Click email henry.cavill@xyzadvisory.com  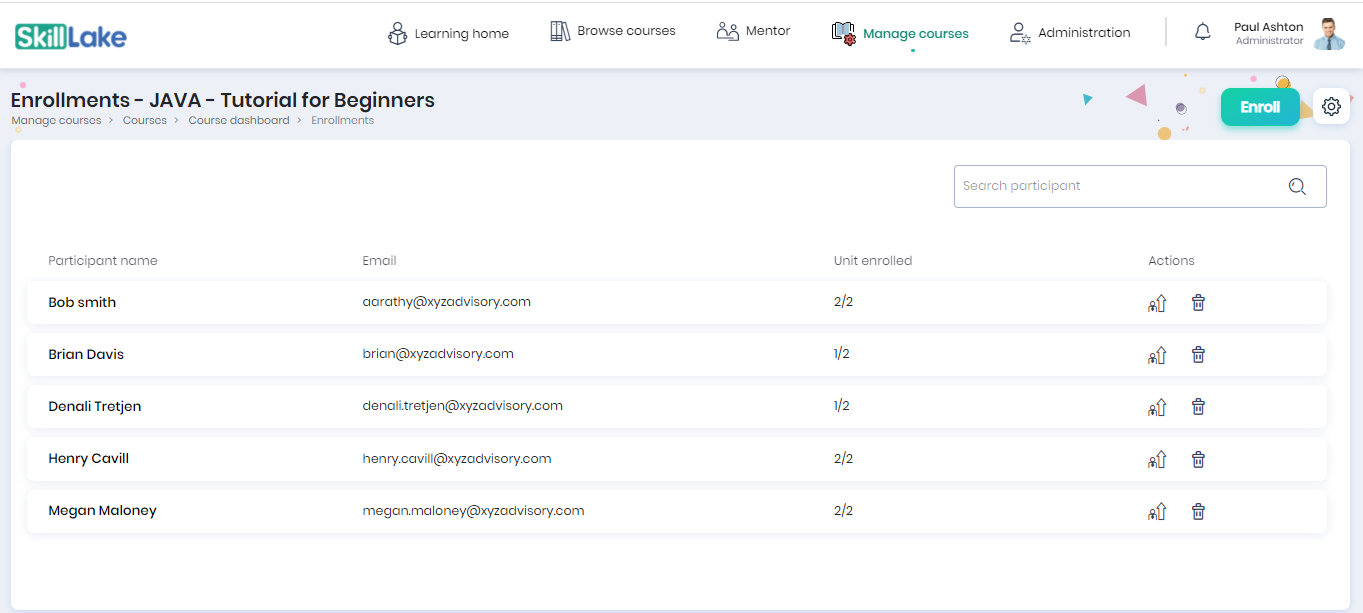coord(457,458)
